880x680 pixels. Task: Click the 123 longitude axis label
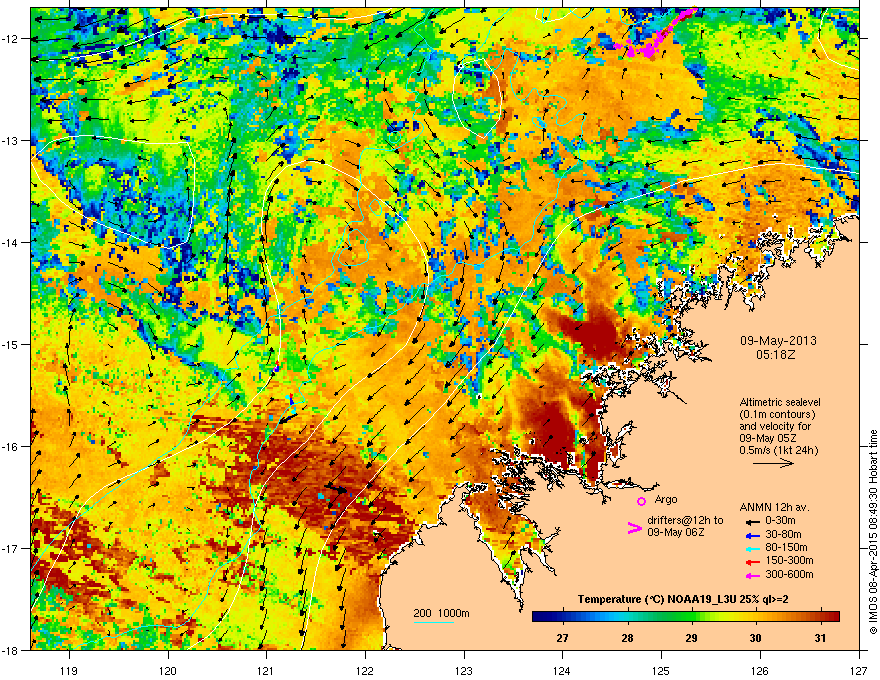(x=464, y=670)
